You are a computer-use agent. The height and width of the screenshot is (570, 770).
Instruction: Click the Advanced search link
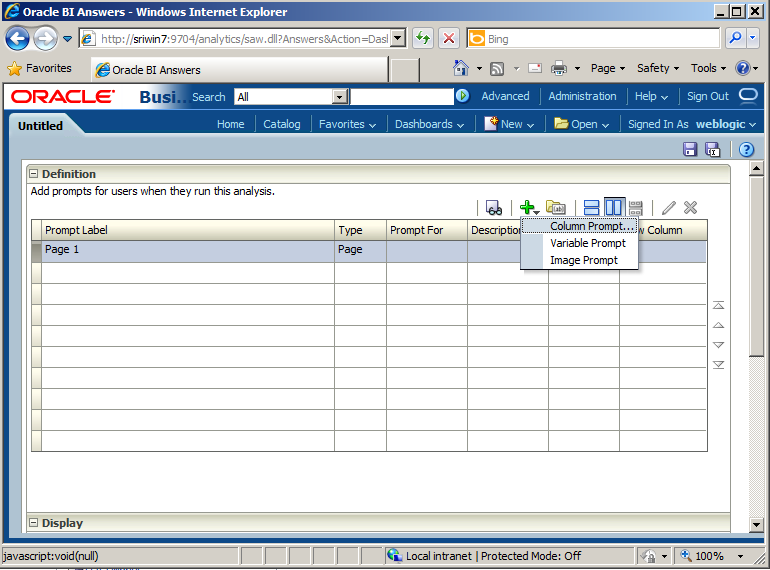coord(505,96)
